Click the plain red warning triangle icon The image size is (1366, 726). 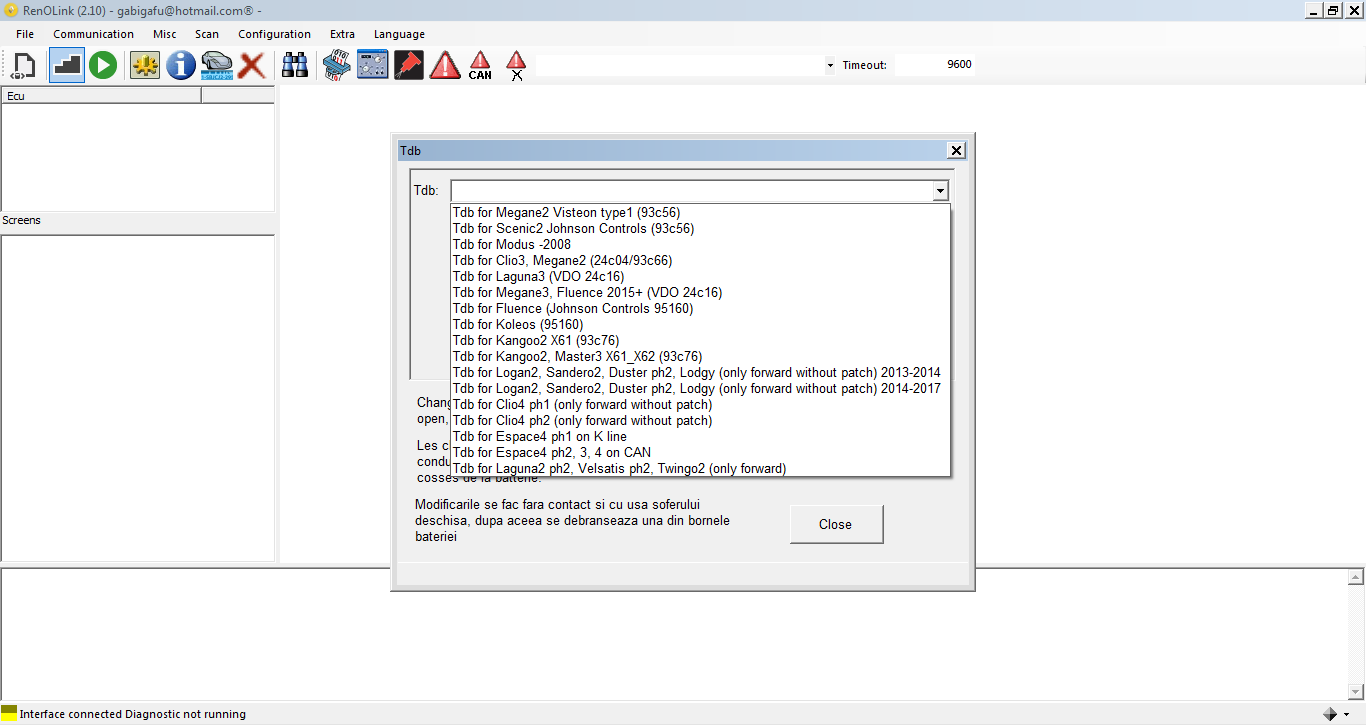[x=445, y=66]
